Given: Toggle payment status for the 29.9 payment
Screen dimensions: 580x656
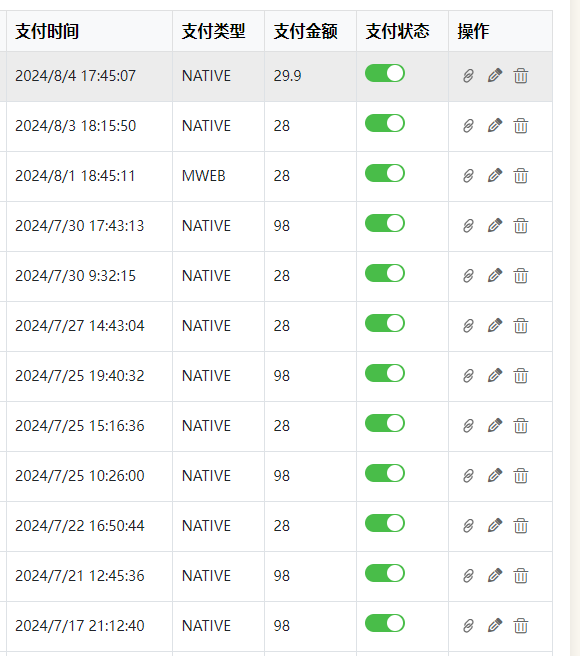Looking at the screenshot, I should (385, 73).
